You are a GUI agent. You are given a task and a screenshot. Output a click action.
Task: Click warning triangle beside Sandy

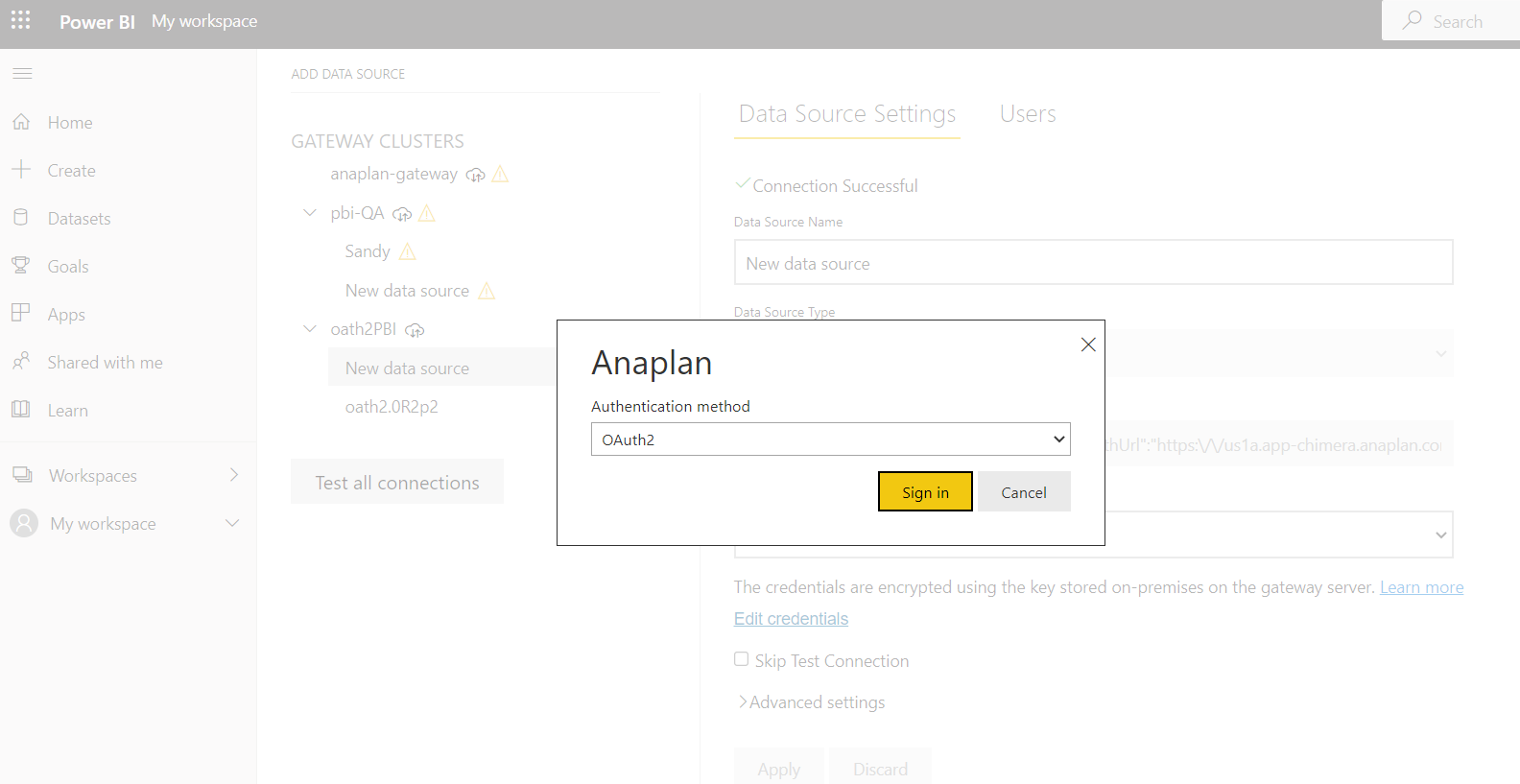[408, 251]
